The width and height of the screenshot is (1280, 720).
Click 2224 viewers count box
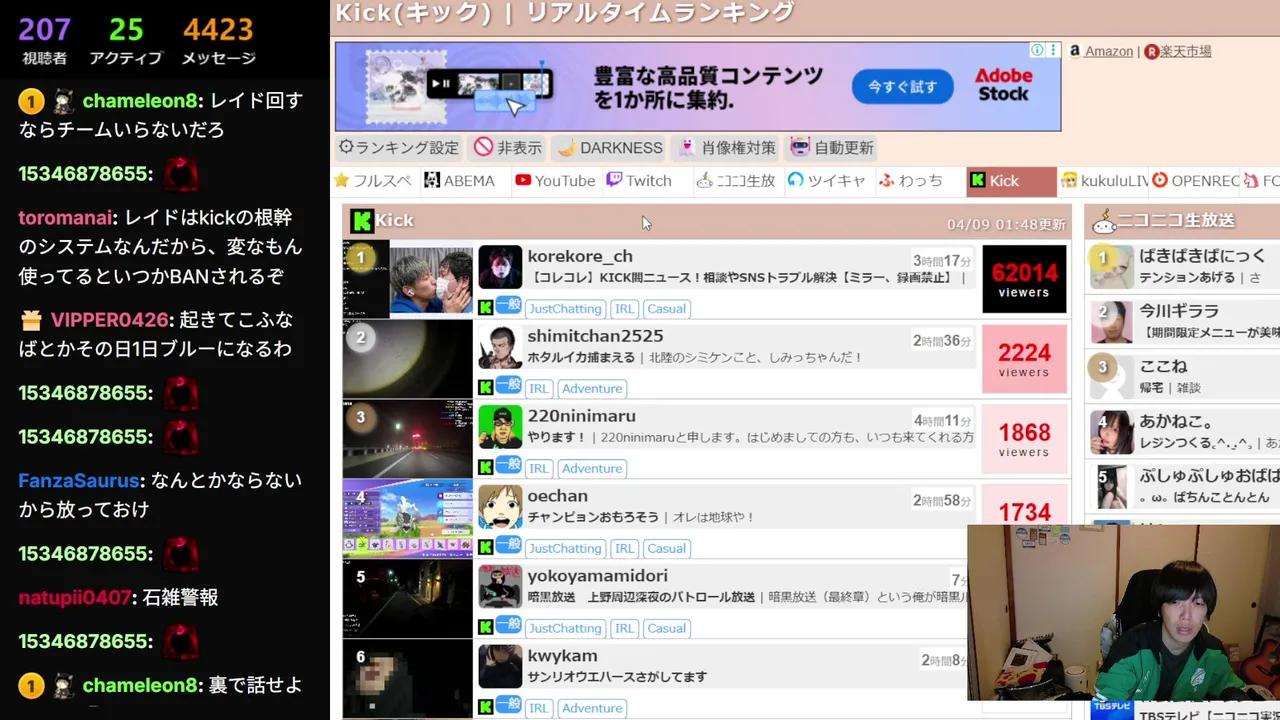click(x=1024, y=359)
